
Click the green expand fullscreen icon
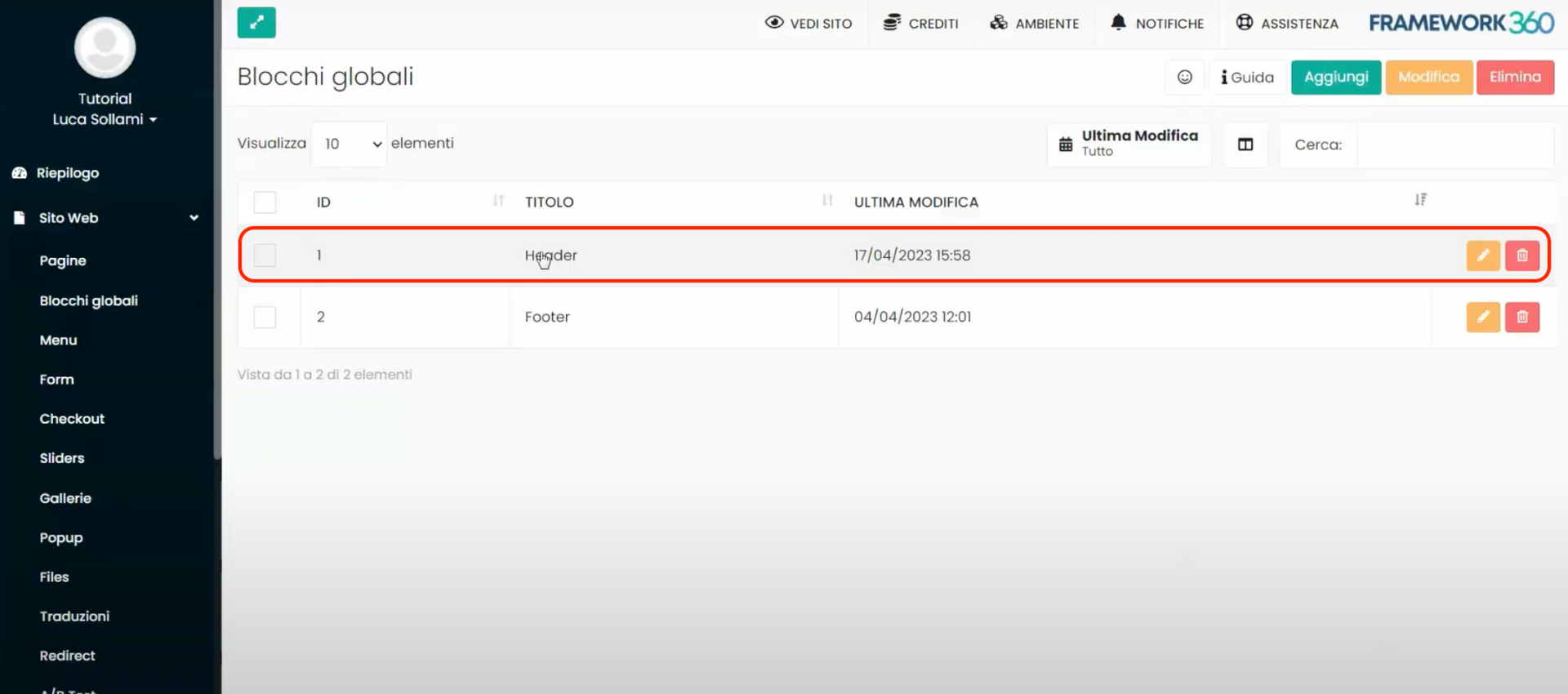click(256, 23)
